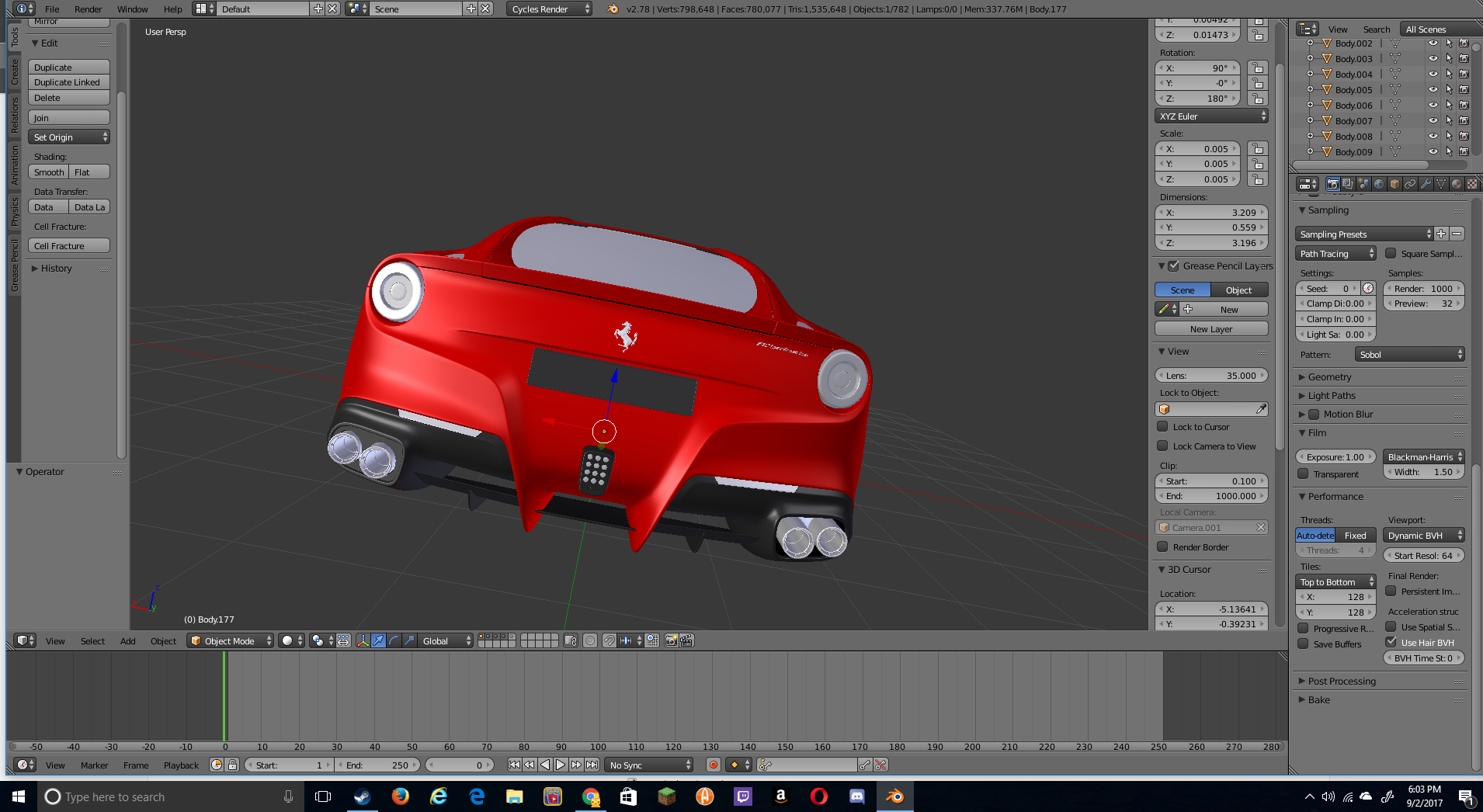The height and width of the screenshot is (812, 1483).
Task: Open the Render Layers properties tab
Action: coord(1348,184)
